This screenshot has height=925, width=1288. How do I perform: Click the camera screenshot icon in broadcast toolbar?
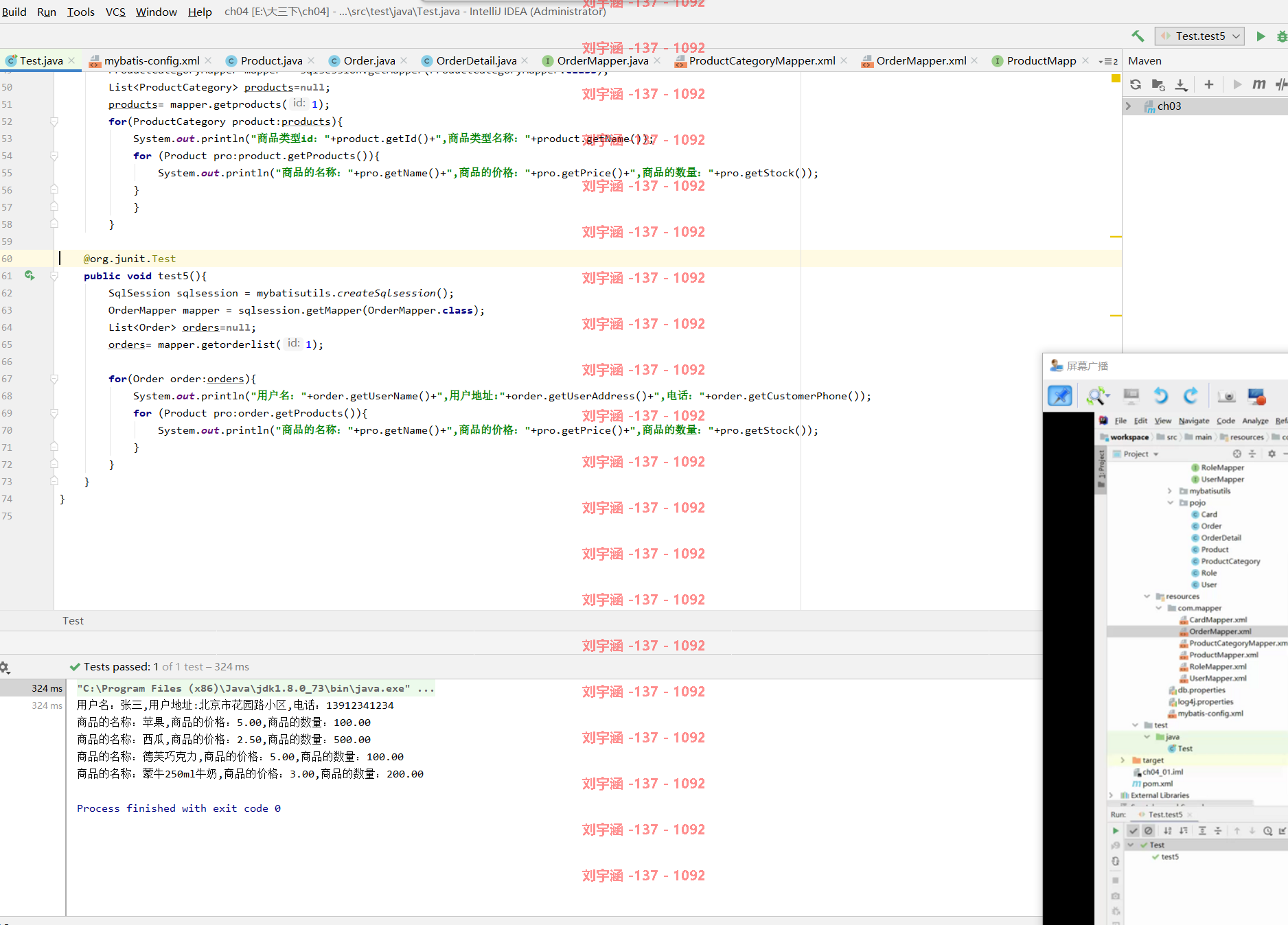1226,397
